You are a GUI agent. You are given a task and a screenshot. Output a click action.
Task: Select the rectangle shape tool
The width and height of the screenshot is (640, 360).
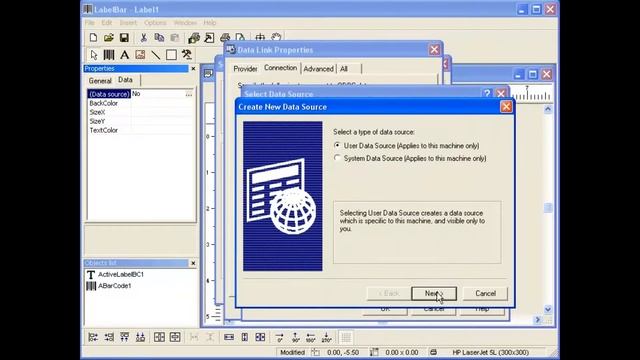pos(171,55)
